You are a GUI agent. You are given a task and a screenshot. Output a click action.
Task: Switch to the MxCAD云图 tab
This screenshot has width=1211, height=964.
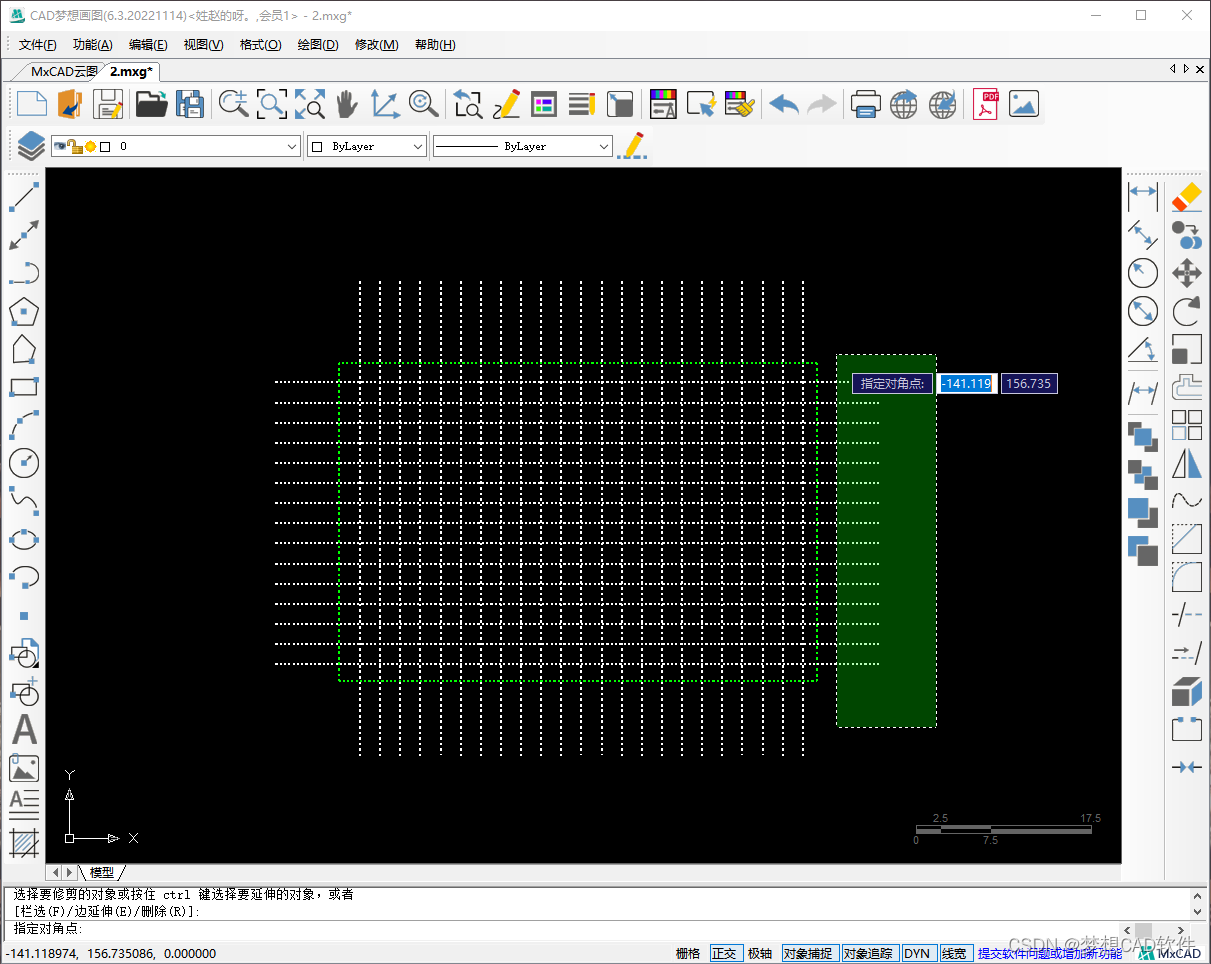point(63,71)
